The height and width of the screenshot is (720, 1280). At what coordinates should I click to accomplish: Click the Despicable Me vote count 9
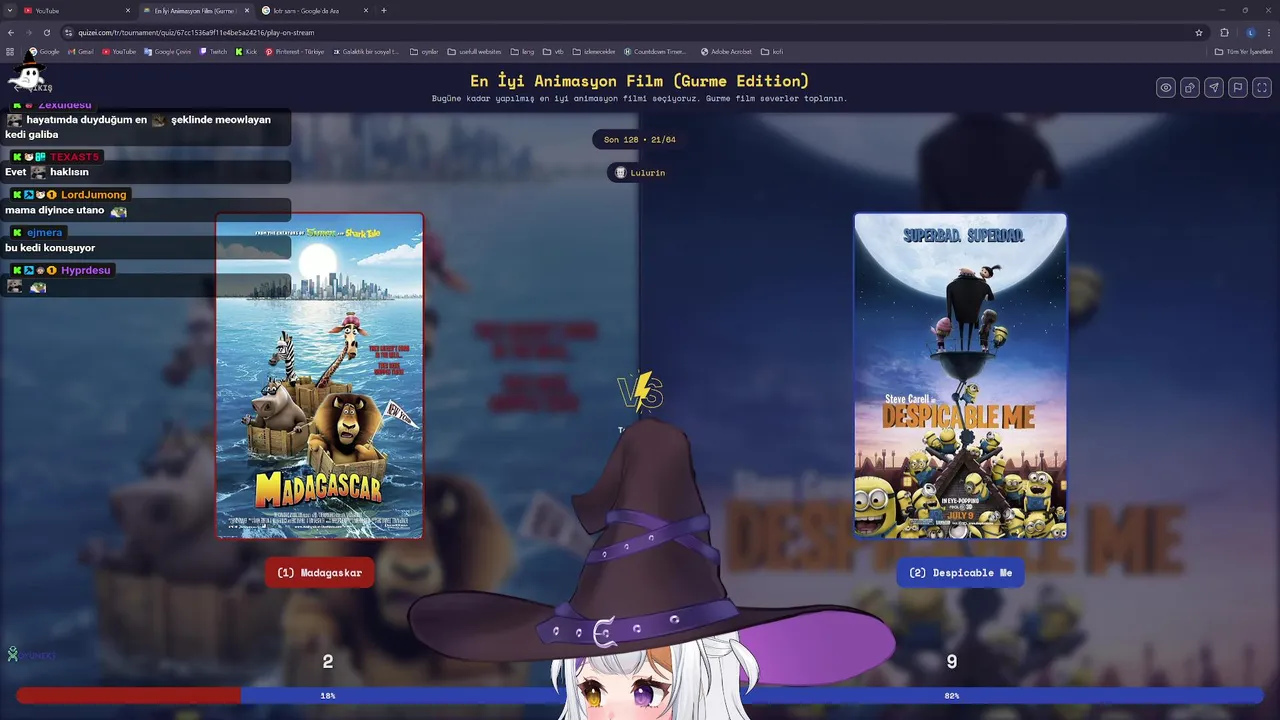(952, 661)
